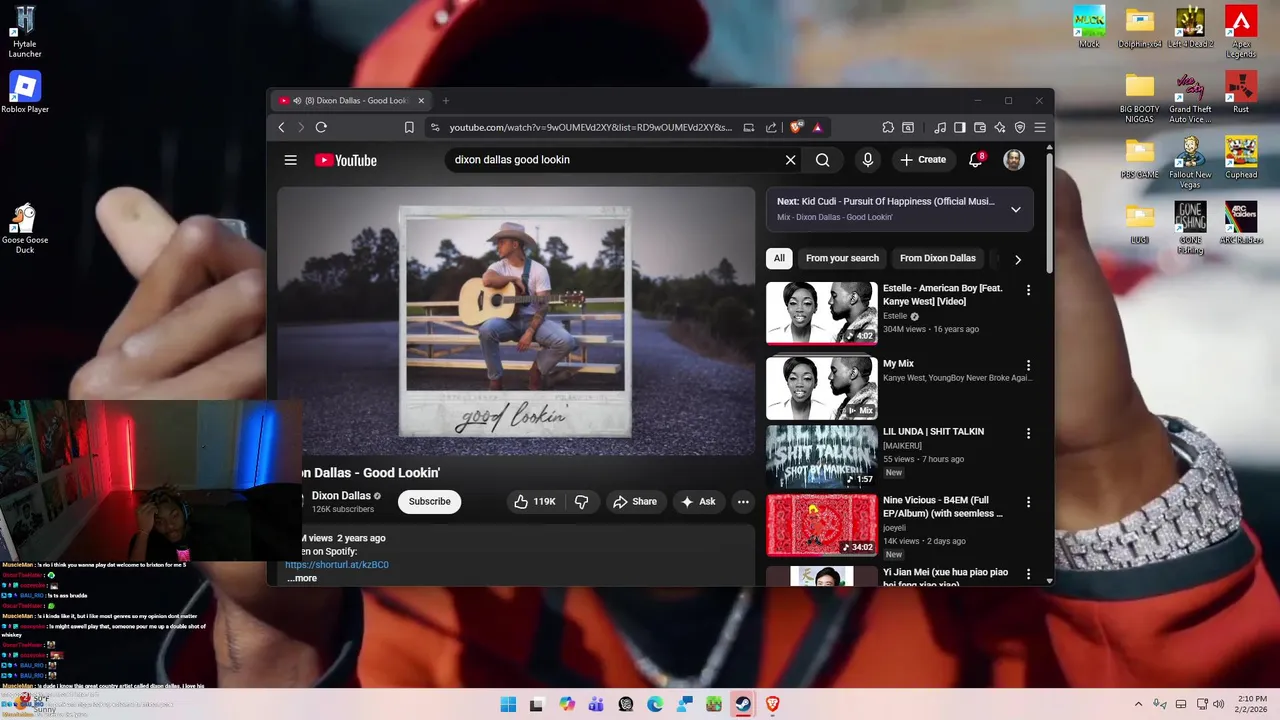Dislike the Good Lookin' video
The height and width of the screenshot is (720, 1280).
coord(582,502)
